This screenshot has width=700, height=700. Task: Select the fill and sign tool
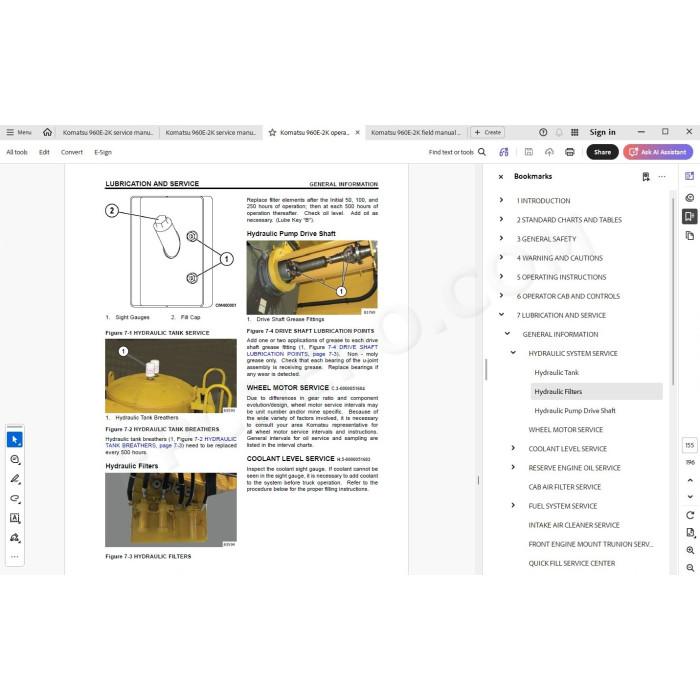(15, 538)
